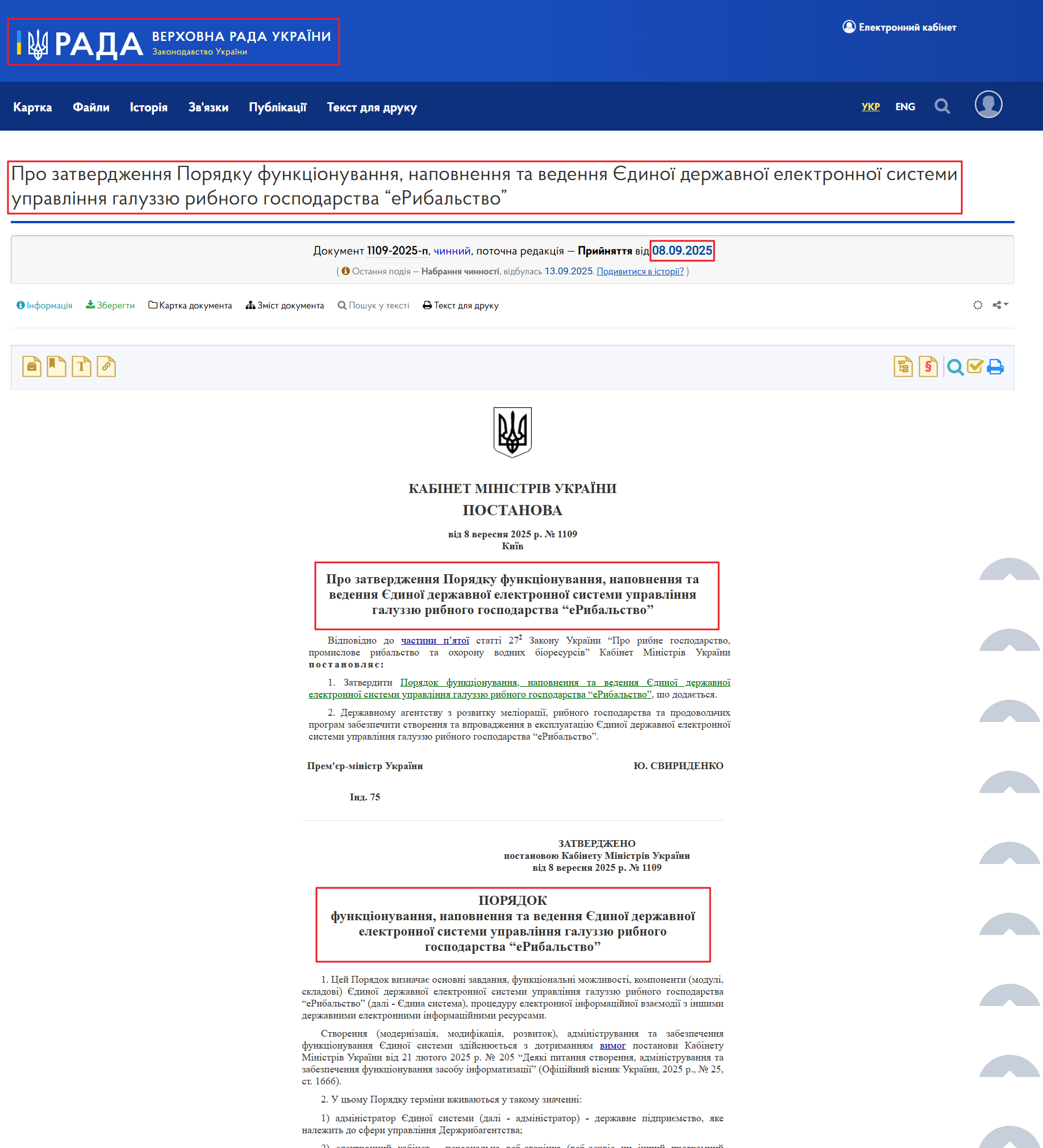Click Зберегти to download document
Viewport: 1043px width, 1148px height.
(x=111, y=305)
